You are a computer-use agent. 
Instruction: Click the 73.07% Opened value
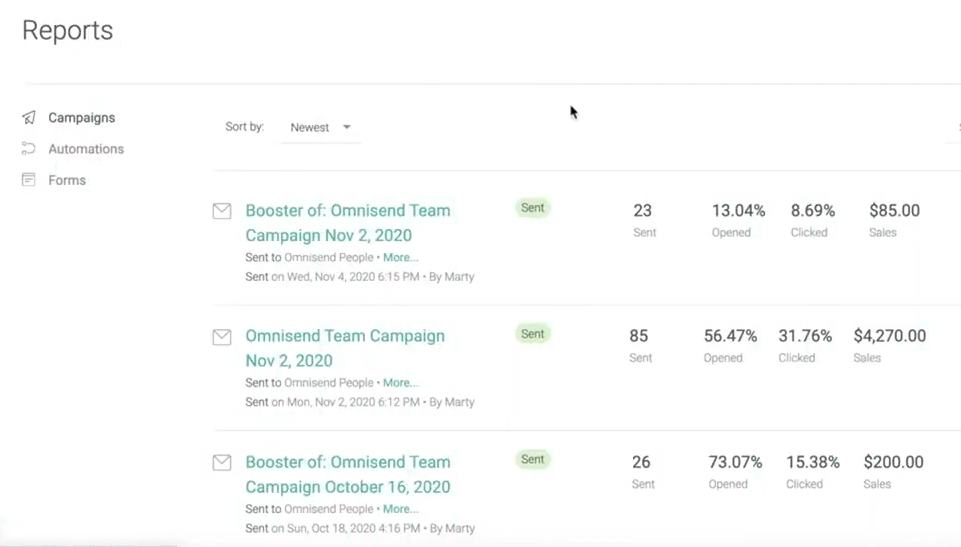coord(735,462)
